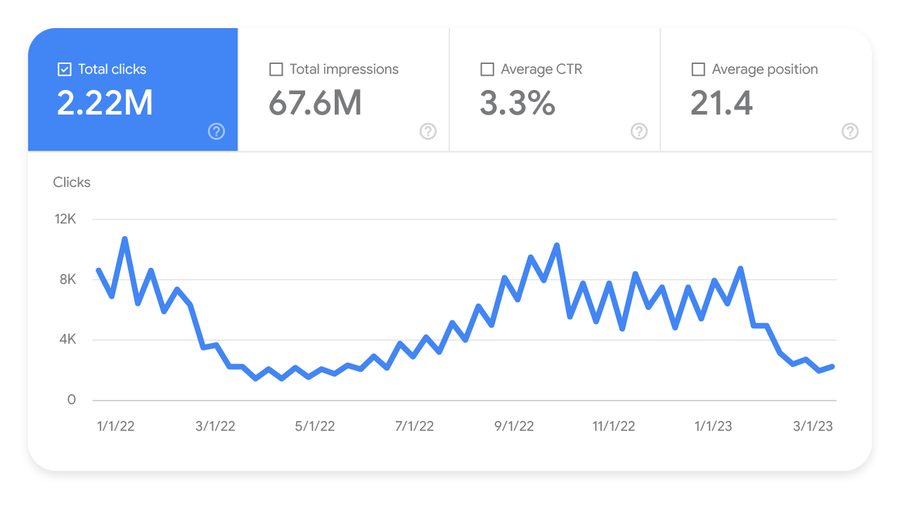Open help icon in Average position card
This screenshot has width=900, height=506.
[x=850, y=131]
